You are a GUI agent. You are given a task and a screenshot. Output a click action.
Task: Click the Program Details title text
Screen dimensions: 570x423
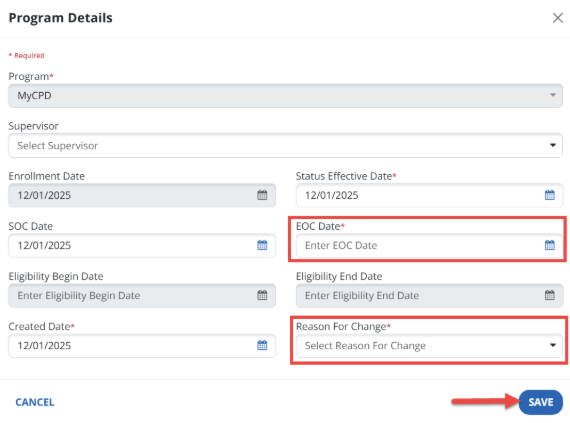point(61,18)
